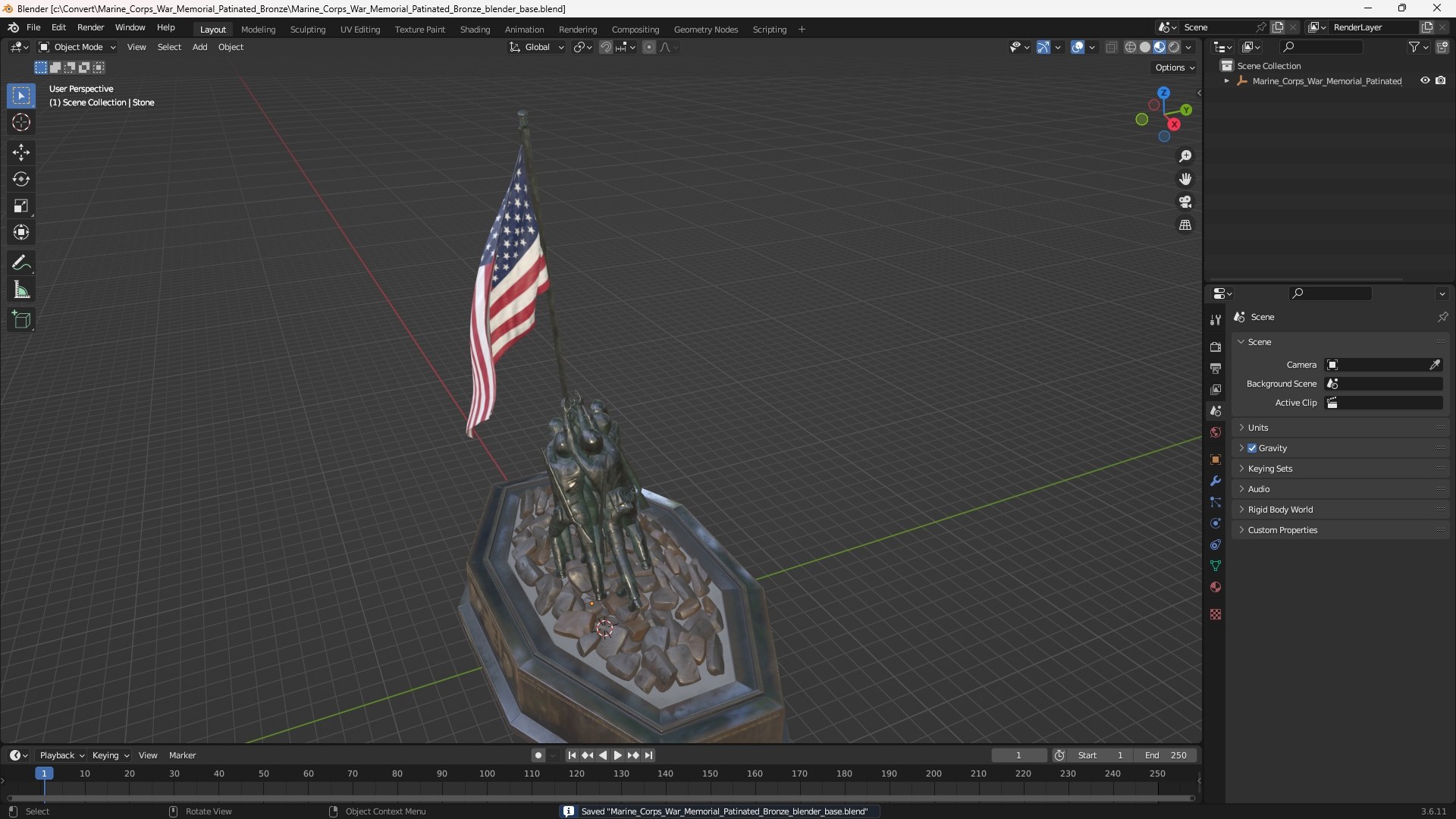The image size is (1456, 819).
Task: Toggle snapping magnet icon
Action: pyautogui.click(x=606, y=47)
